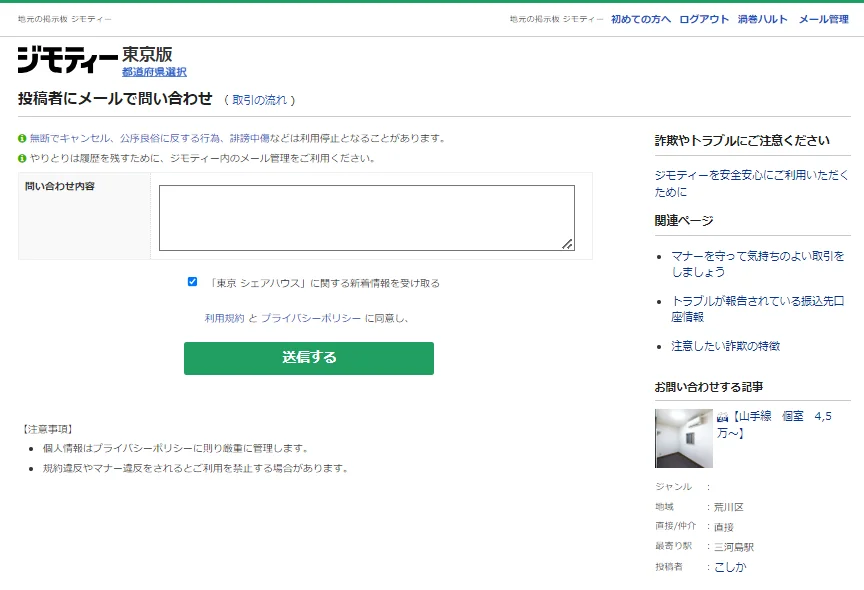Click the user name link beside ログアウト
The height and width of the screenshot is (590, 864).
tap(763, 19)
